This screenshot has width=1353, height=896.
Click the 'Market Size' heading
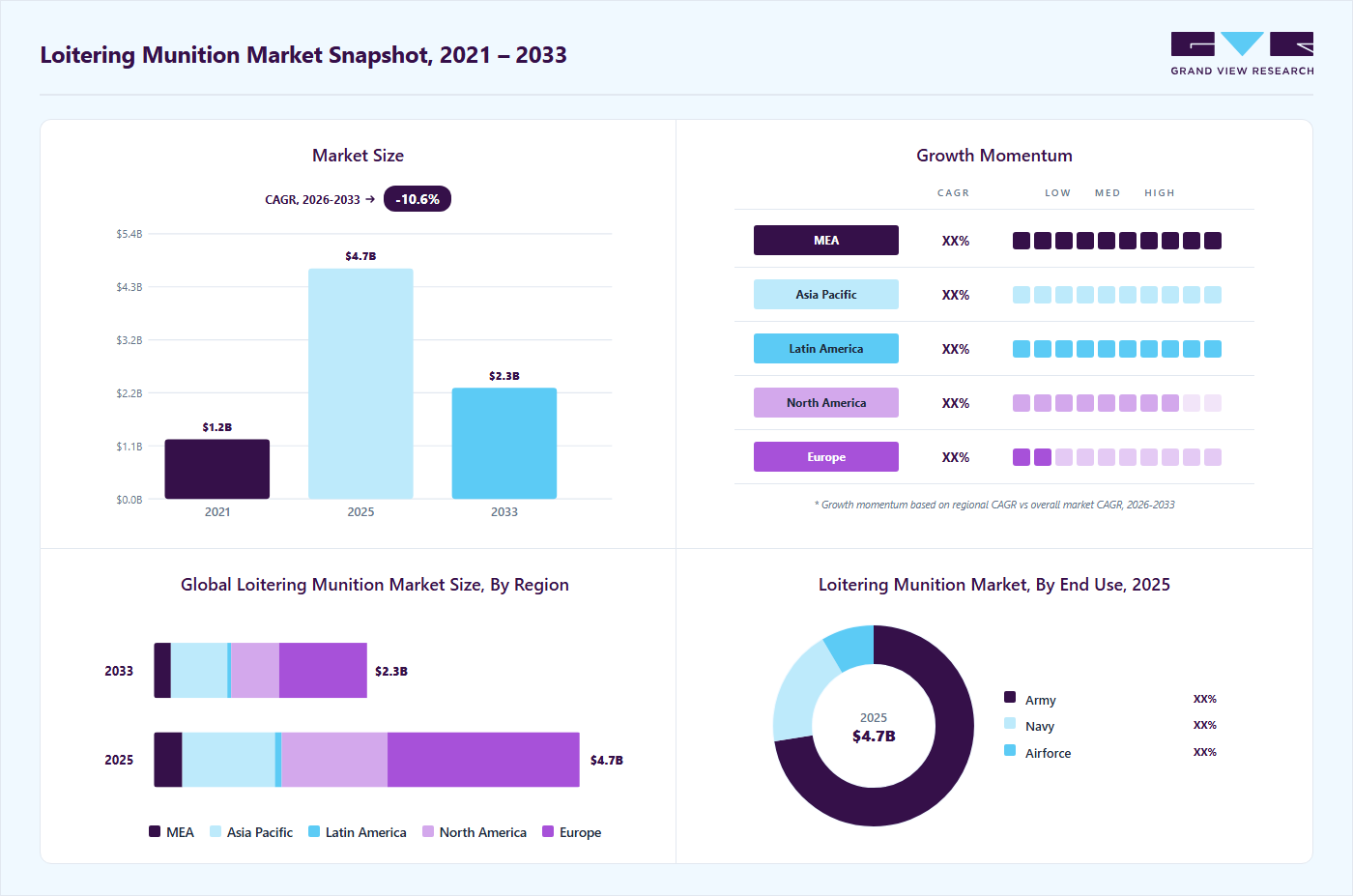[x=358, y=156]
